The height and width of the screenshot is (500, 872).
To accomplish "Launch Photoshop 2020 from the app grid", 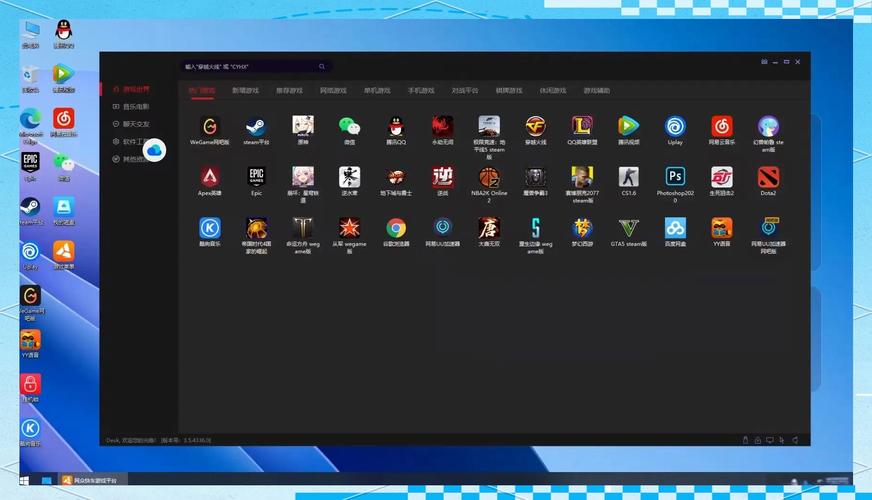I will [676, 177].
